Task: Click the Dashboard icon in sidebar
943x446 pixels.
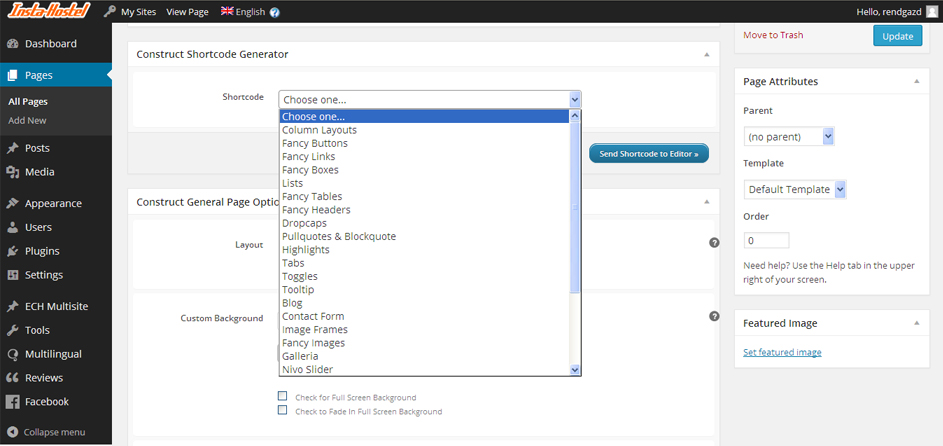Action: 13,44
